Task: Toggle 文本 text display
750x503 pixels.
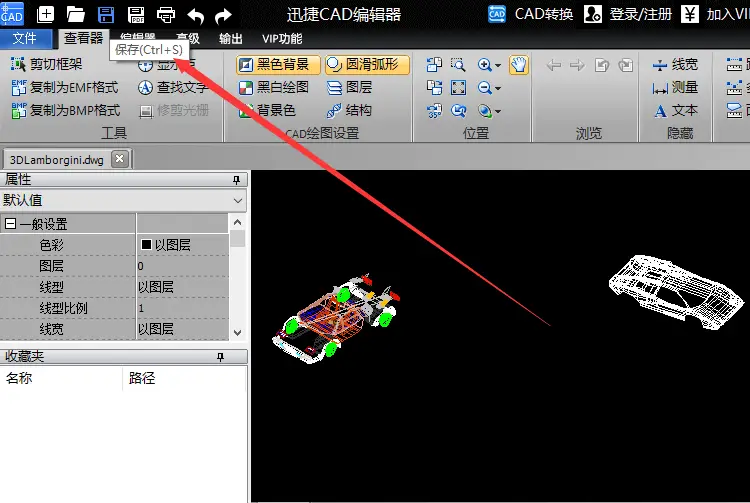Action: [675, 110]
